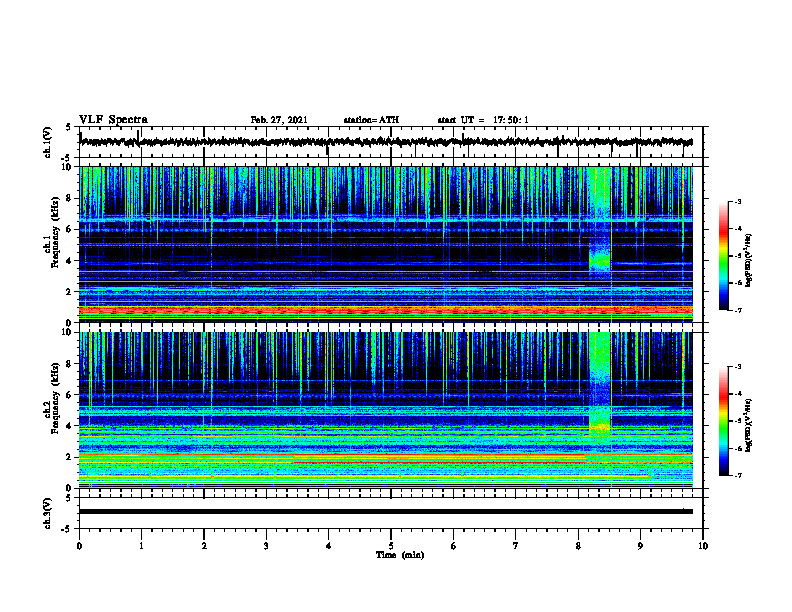This screenshot has width=792, height=612.
Task: Click the date 'Feb. 27, 2021'
Action: pyautogui.click(x=279, y=120)
